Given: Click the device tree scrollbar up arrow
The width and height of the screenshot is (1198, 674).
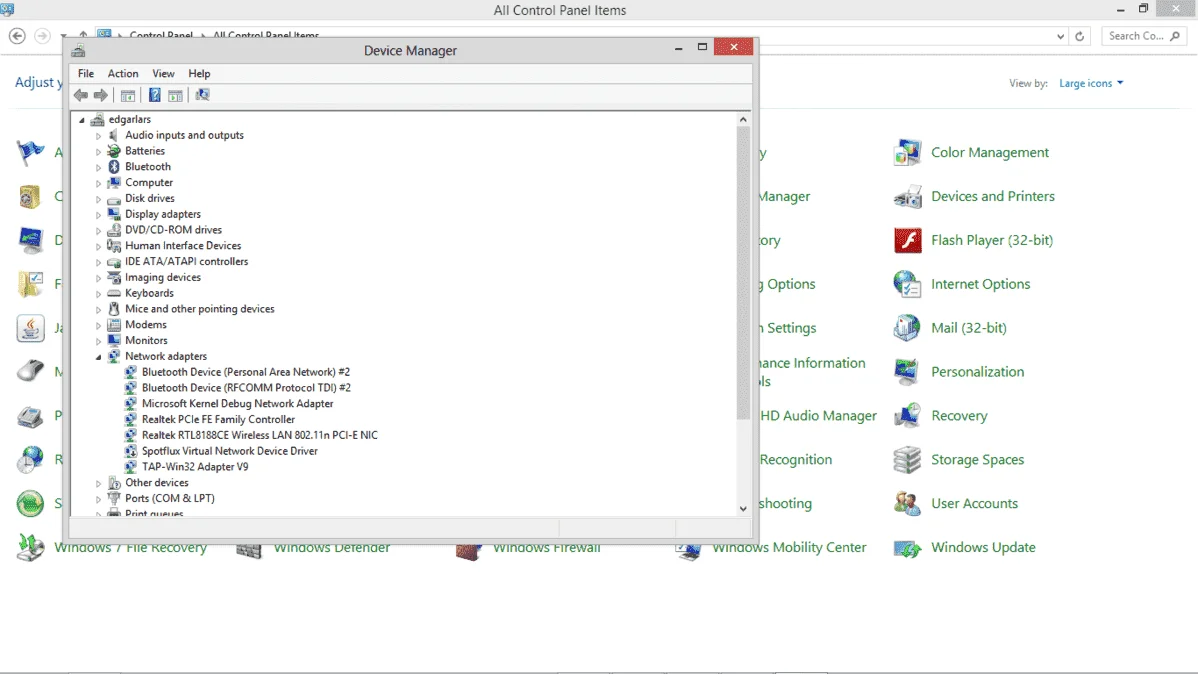Looking at the screenshot, I should click(743, 120).
